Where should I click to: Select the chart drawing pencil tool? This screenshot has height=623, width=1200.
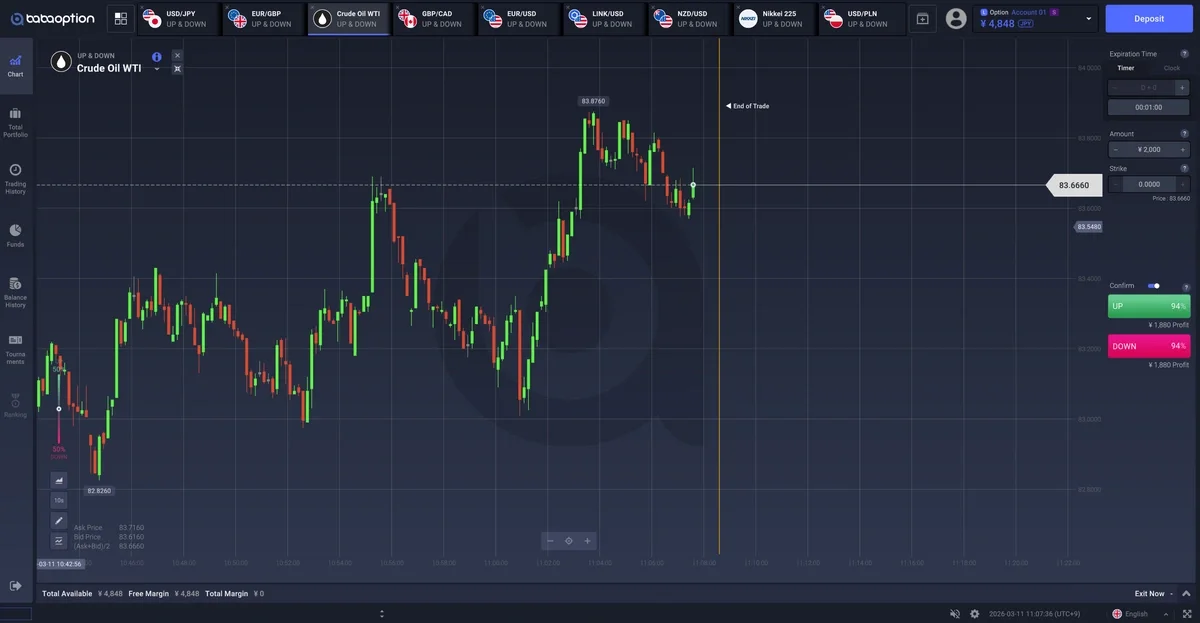[59, 520]
